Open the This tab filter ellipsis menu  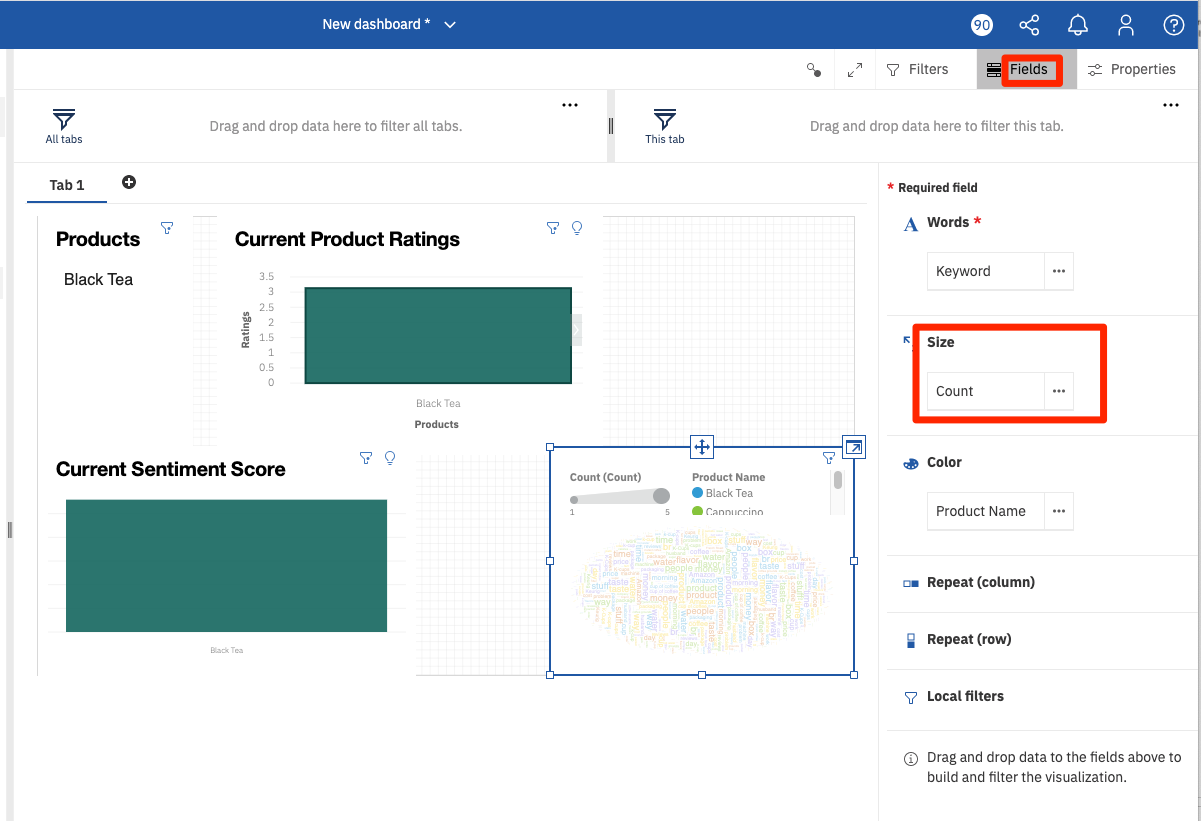coord(1171,105)
